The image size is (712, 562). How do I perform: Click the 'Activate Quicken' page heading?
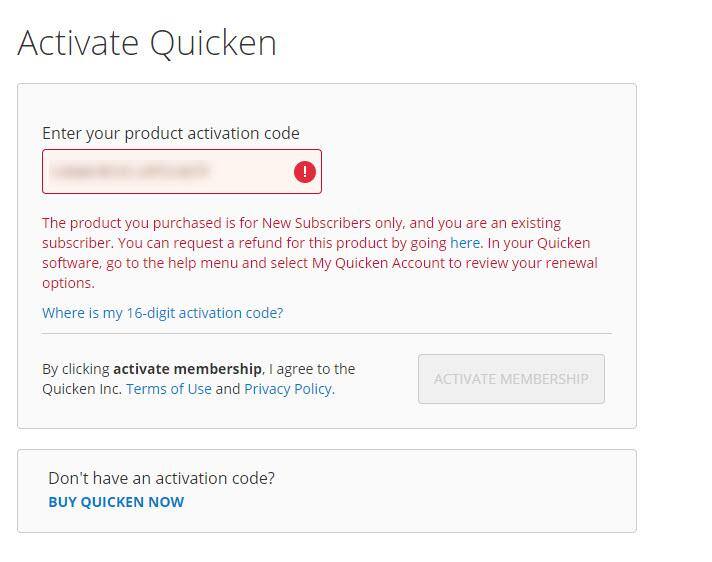(x=147, y=43)
